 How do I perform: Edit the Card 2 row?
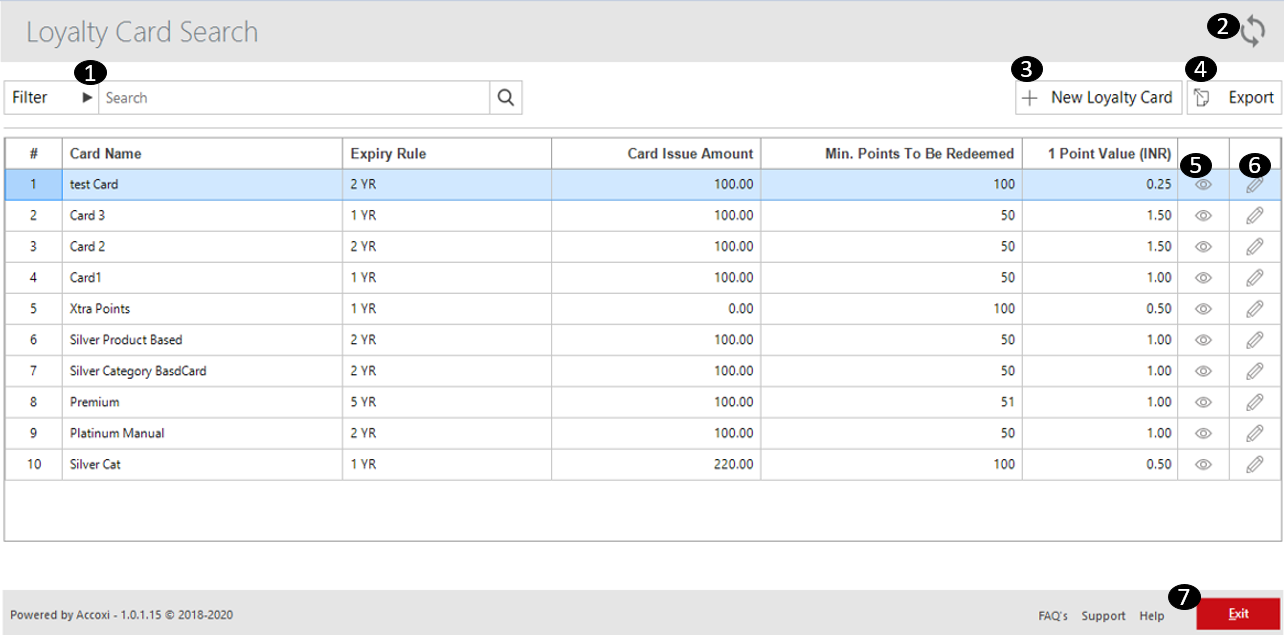(1255, 247)
